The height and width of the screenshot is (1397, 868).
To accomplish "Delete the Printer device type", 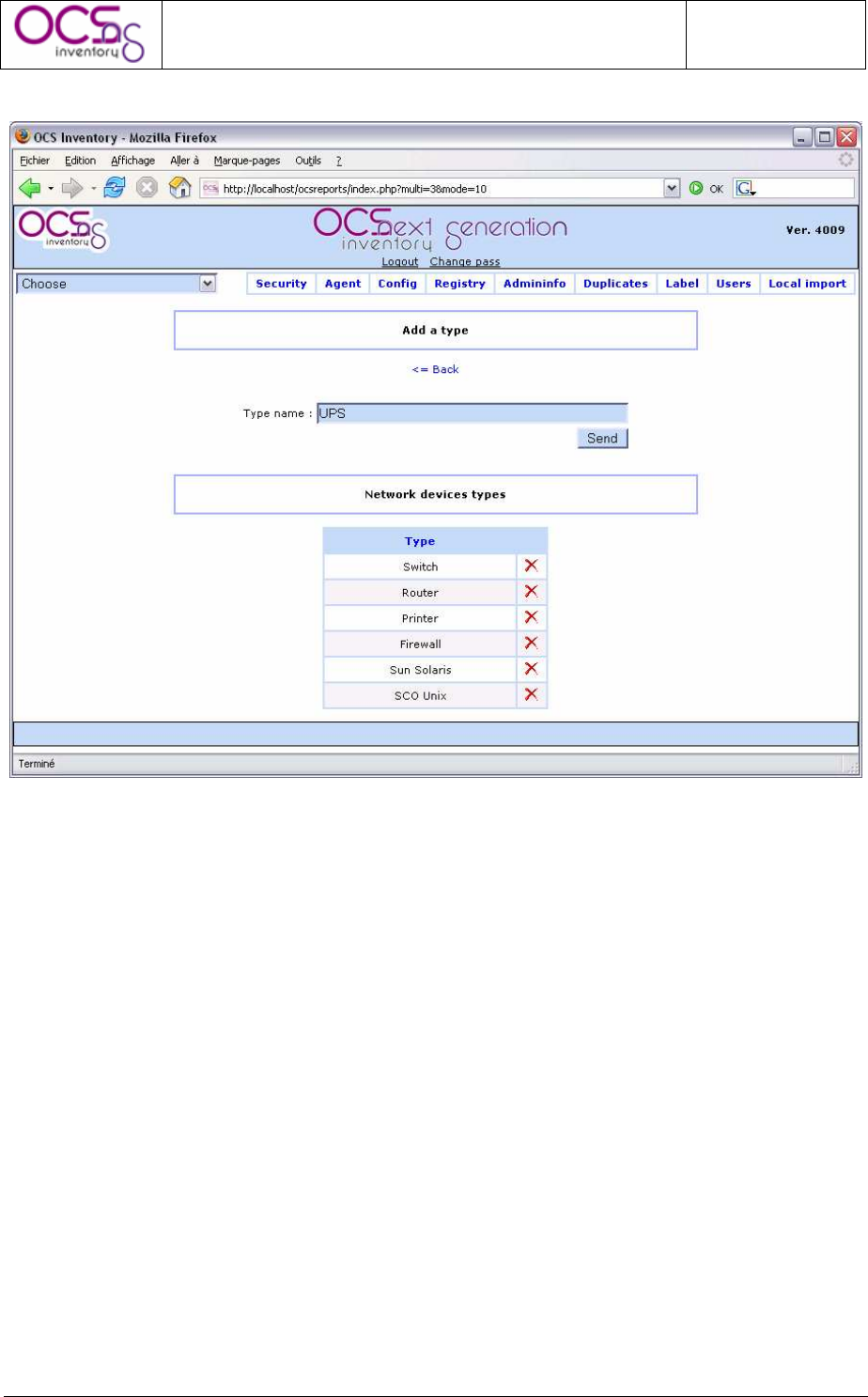I will click(531, 617).
